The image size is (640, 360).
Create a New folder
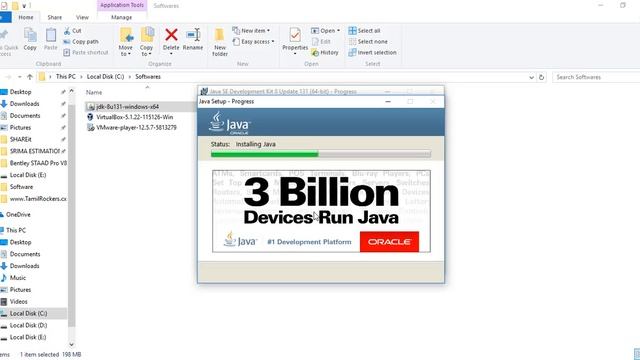point(220,42)
